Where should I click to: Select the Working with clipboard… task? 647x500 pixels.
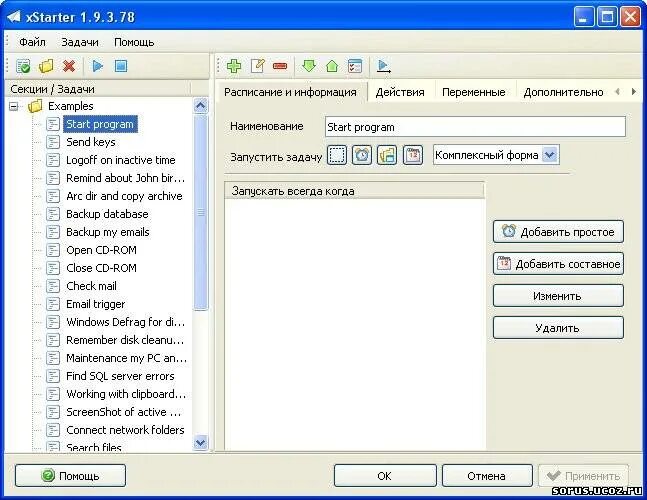click(126, 394)
